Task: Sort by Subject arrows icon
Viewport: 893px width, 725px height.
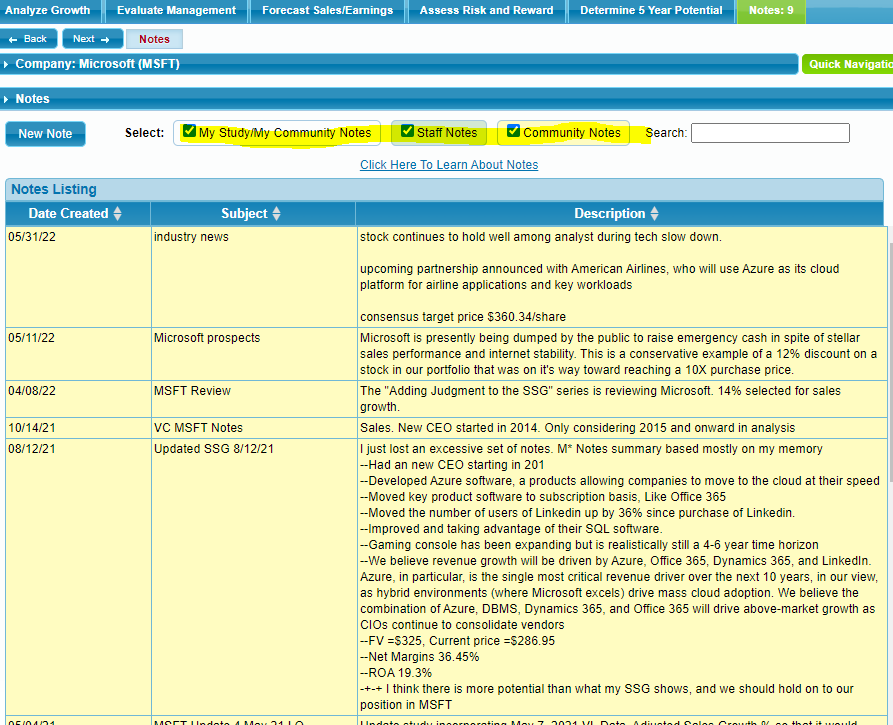Action: tap(276, 214)
